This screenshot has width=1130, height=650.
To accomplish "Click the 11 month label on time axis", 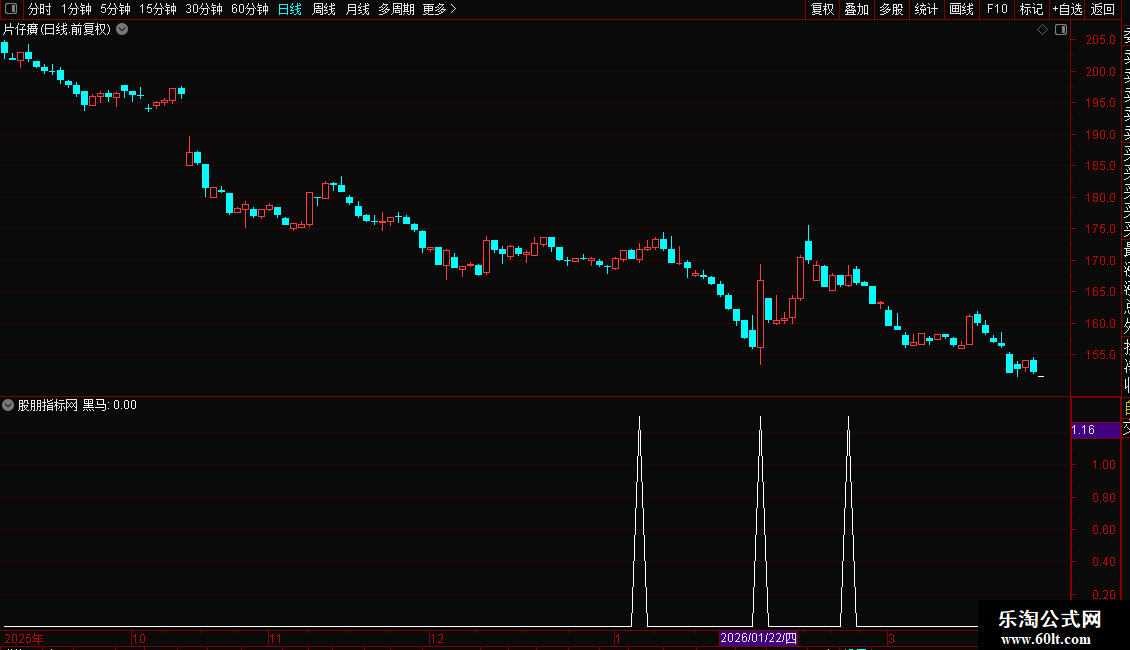I will (x=275, y=638).
